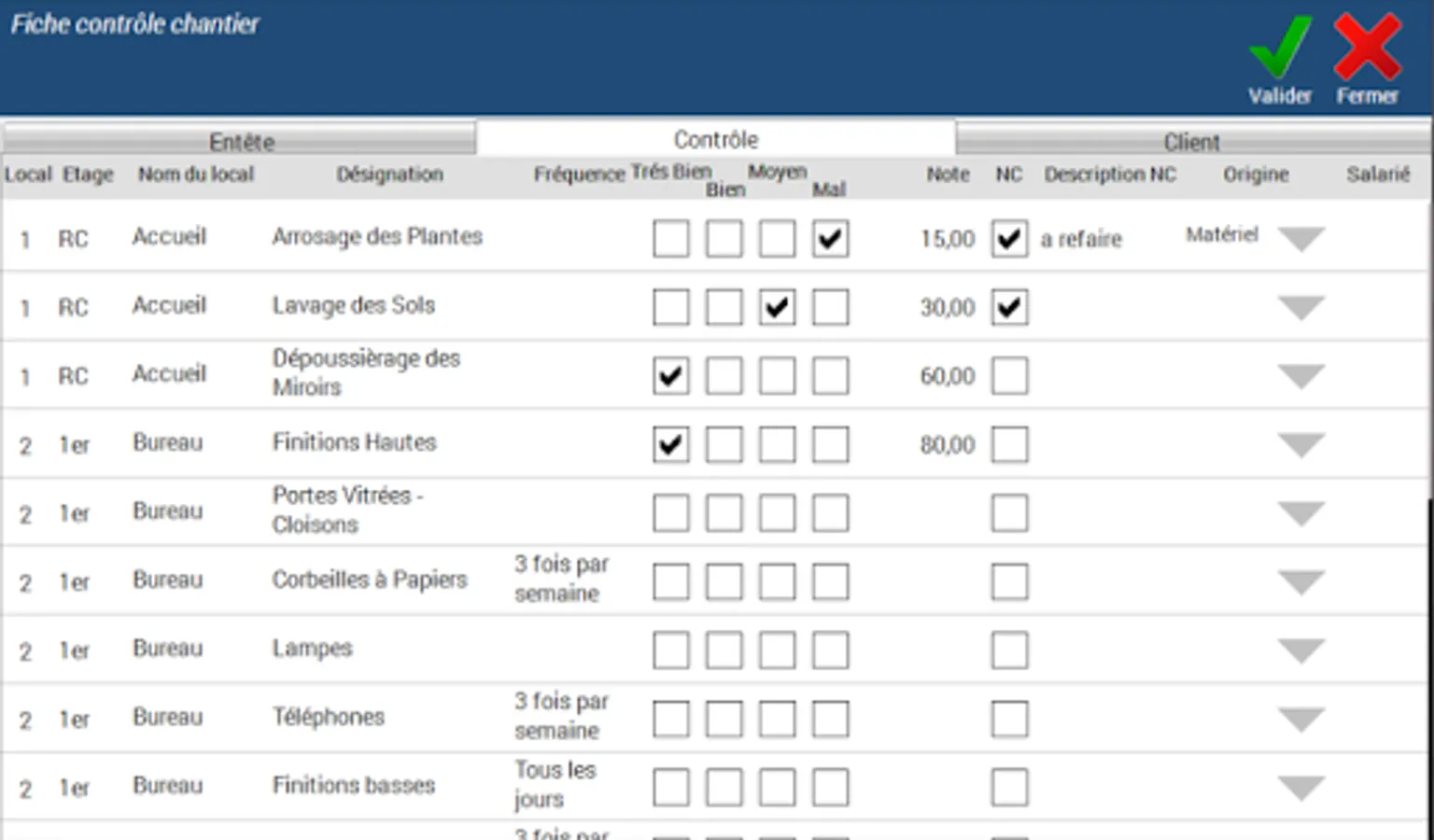Open Origine dropdown for Arrosage des Plantes
Screen dimensions: 1434x840
coord(1301,239)
